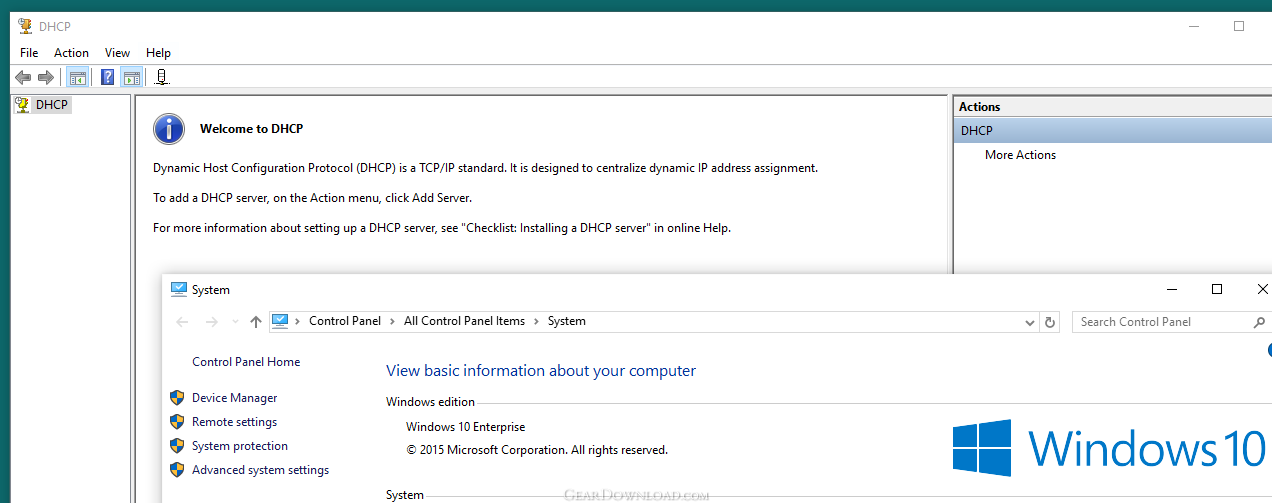
Task: Click Control Panel in the breadcrumb
Action: [345, 321]
